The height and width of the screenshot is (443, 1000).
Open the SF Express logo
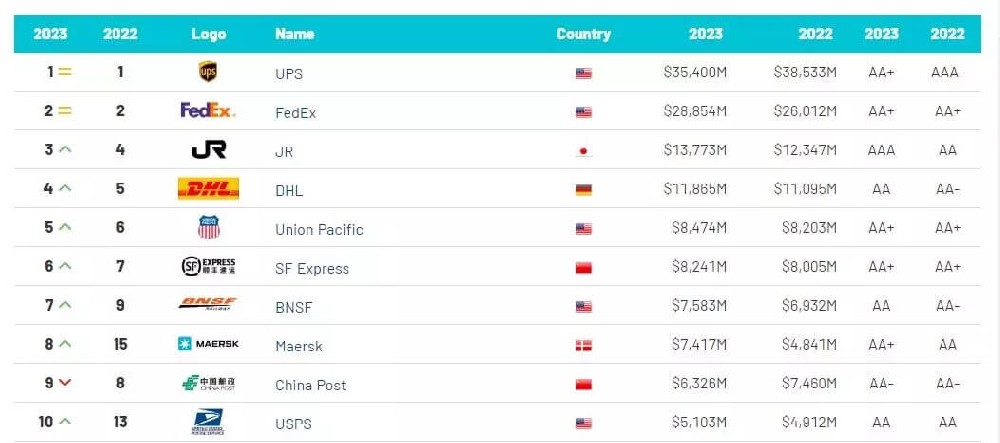tap(208, 267)
